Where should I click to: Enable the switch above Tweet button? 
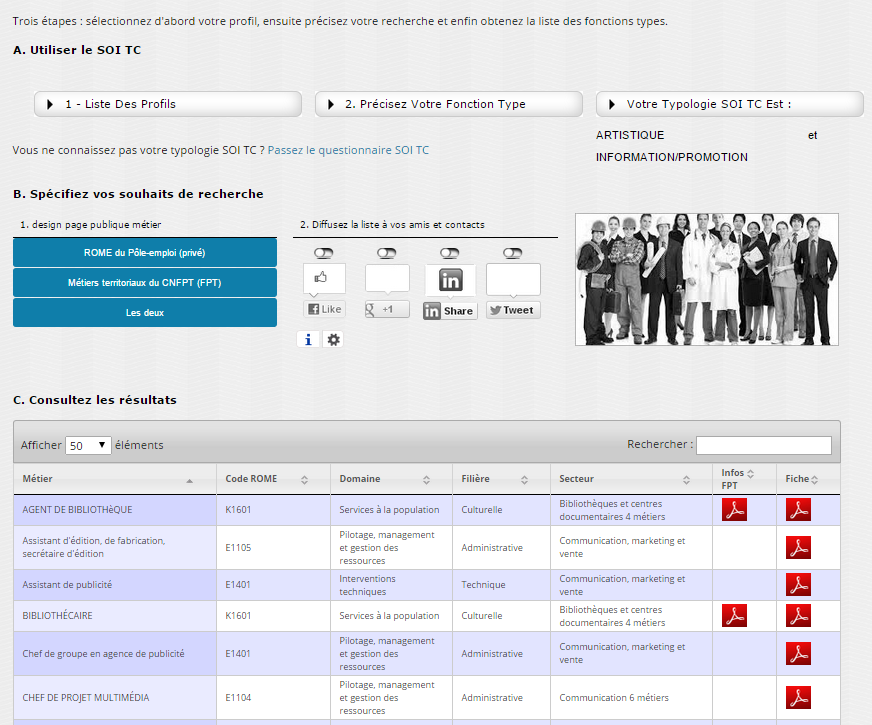[x=513, y=253]
